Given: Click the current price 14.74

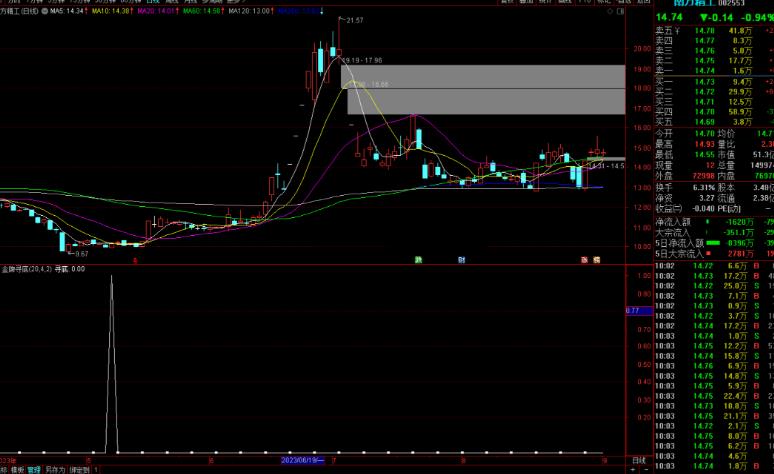Looking at the screenshot, I should 669,17.
